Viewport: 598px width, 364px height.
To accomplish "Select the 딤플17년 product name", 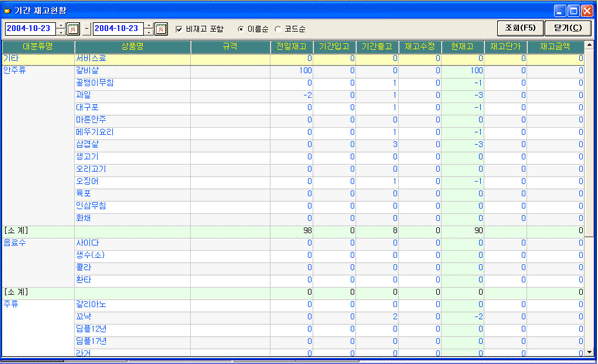I will click(x=91, y=341).
